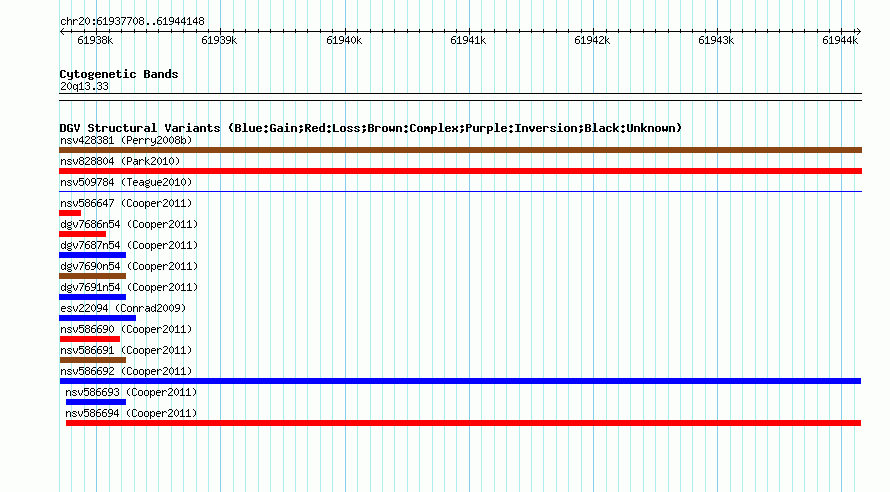Open the nsv586694 (Cooper2011) label

coord(131,413)
